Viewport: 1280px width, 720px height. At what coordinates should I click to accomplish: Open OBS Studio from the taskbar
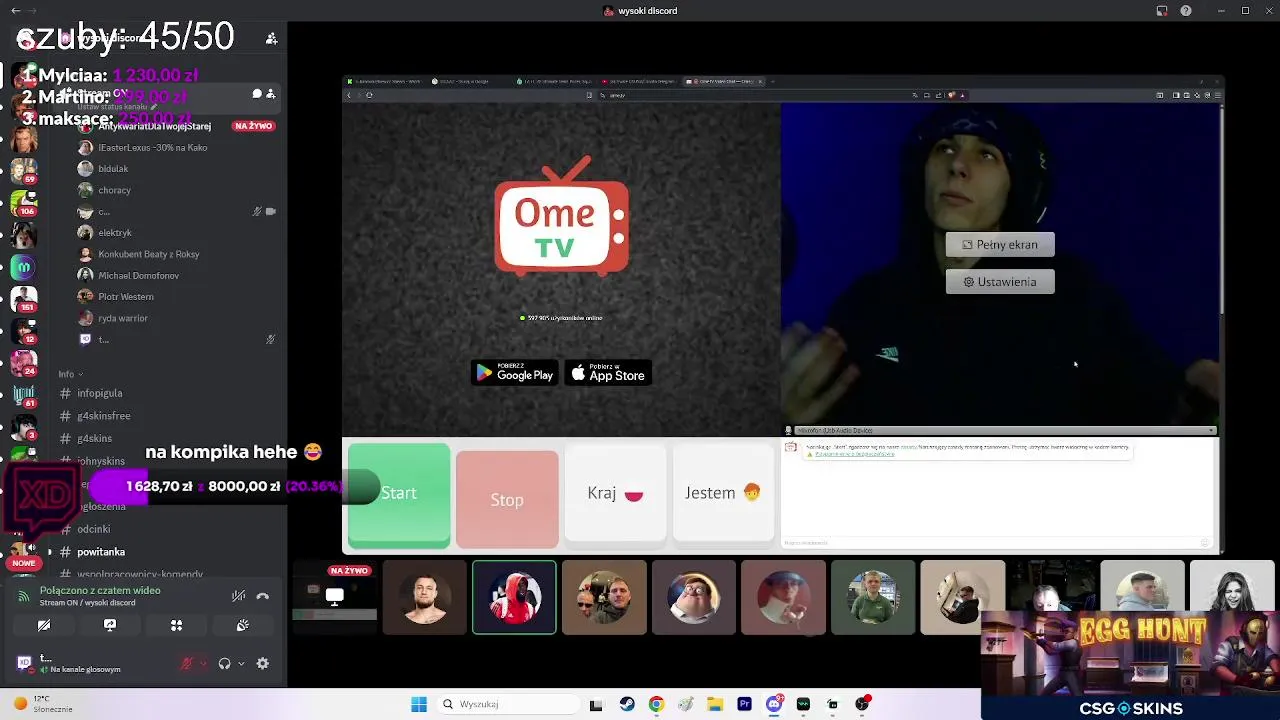tap(862, 704)
